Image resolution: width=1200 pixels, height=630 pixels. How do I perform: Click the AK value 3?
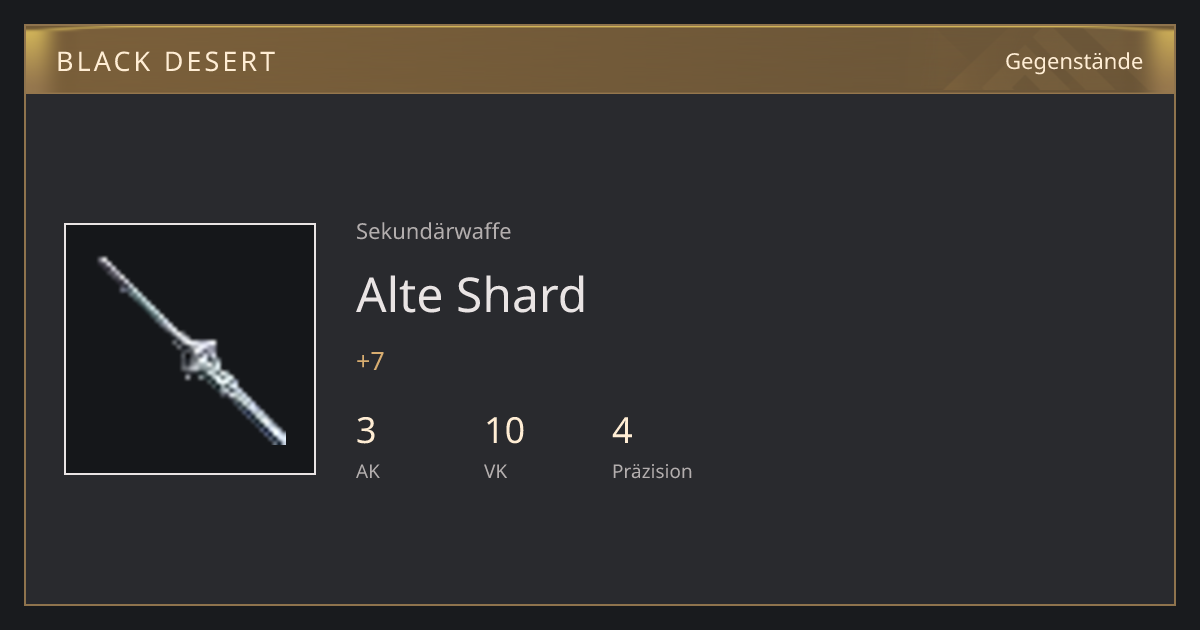tap(366, 431)
